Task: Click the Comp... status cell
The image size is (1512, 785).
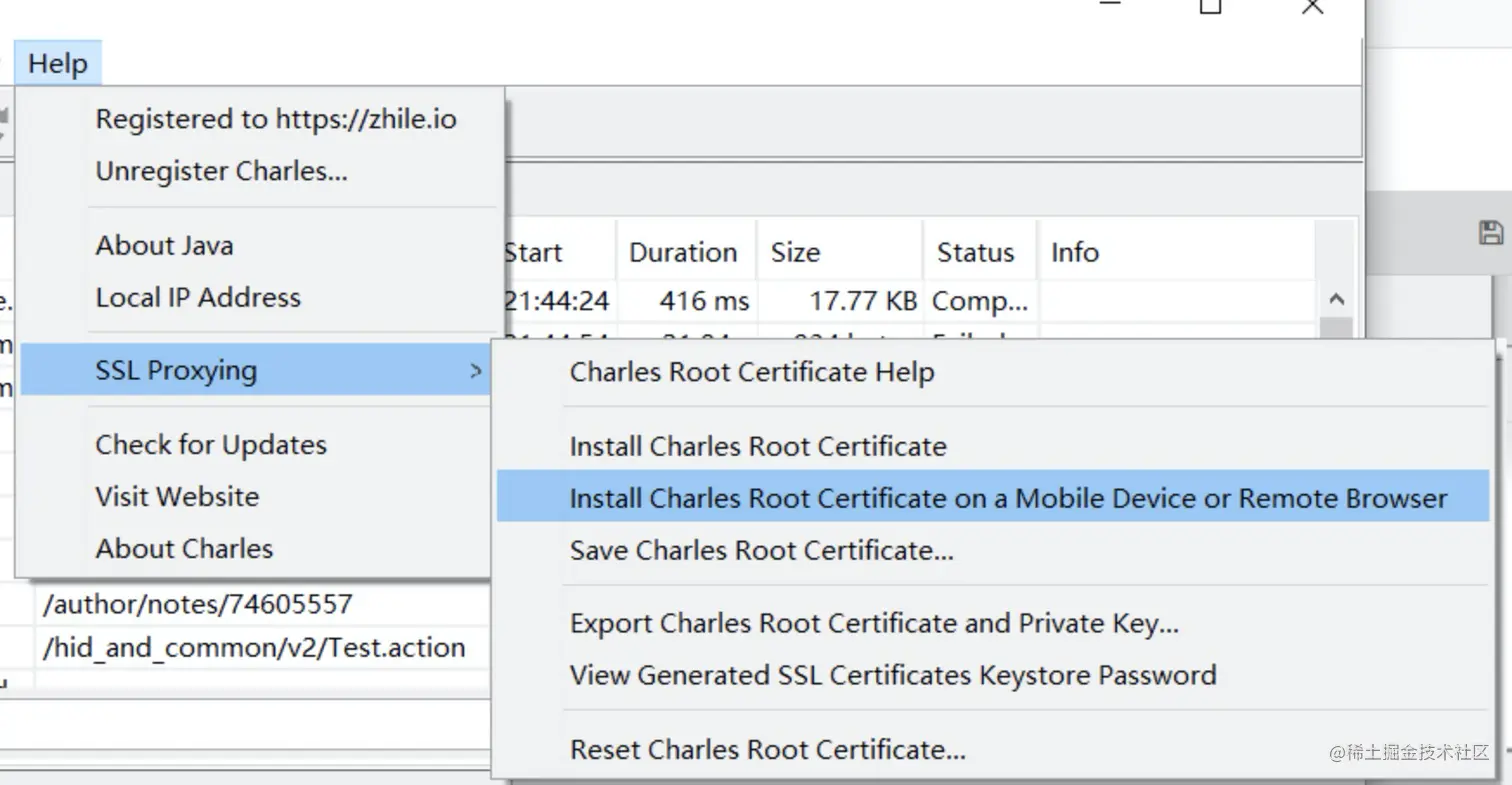Action: point(980,300)
